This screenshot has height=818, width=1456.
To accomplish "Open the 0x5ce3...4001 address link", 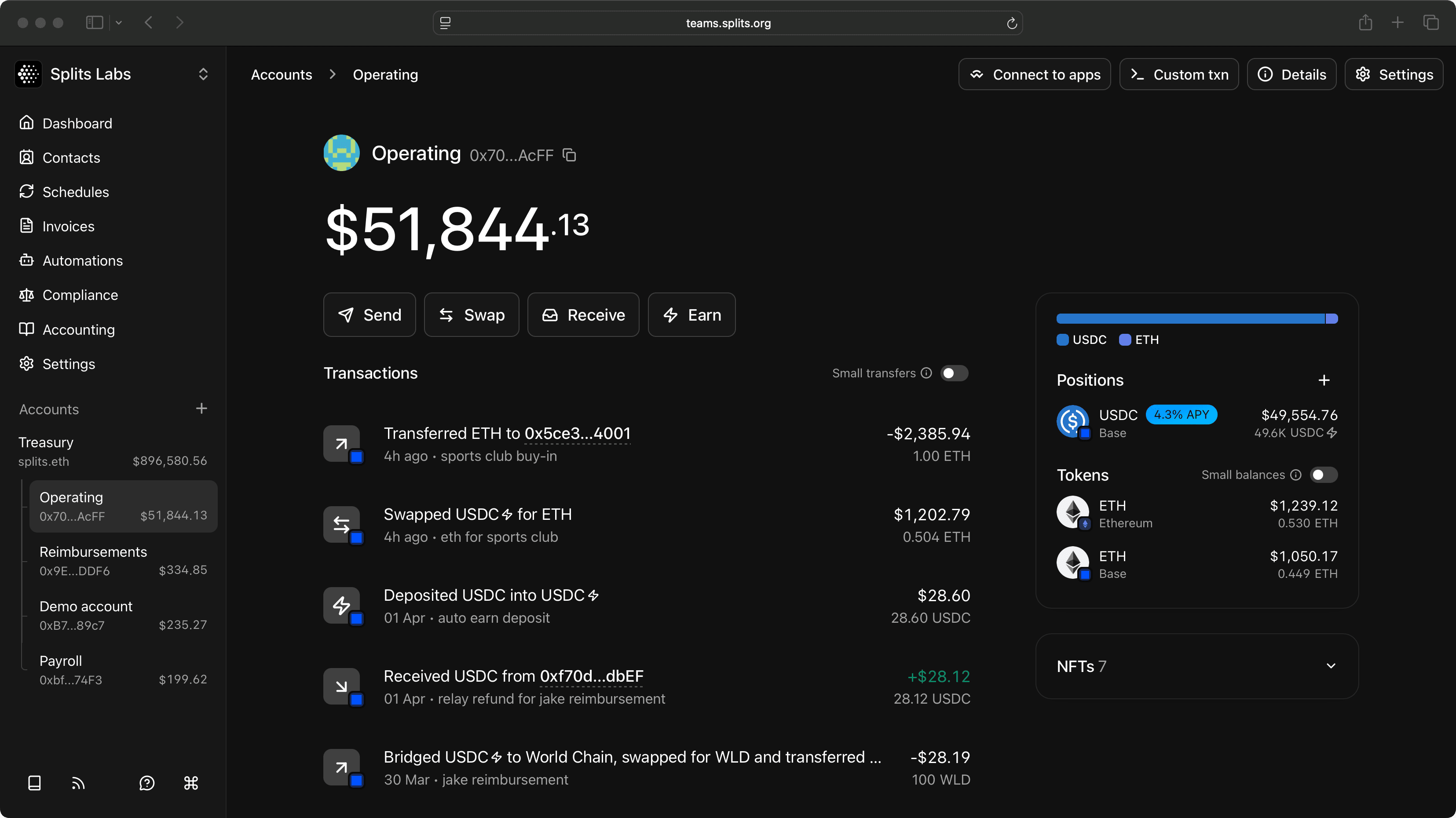I will click(x=577, y=433).
